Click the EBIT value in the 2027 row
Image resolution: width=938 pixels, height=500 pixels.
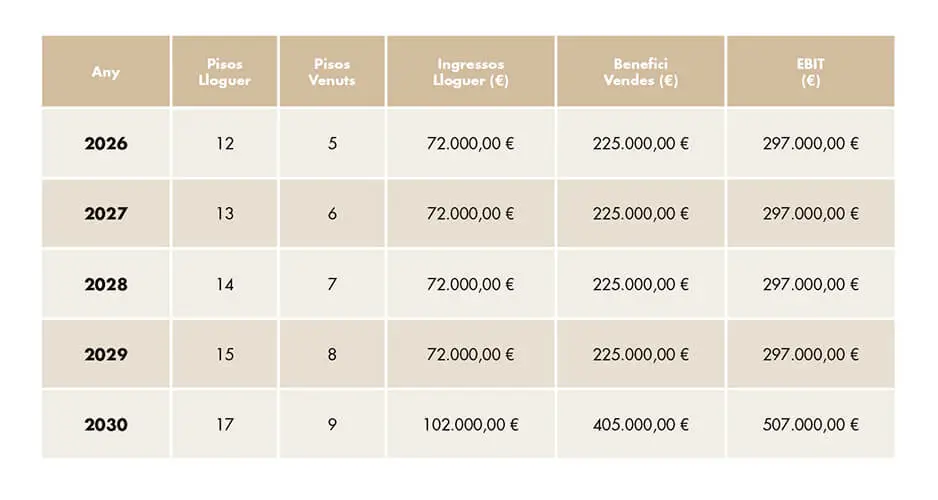(810, 214)
